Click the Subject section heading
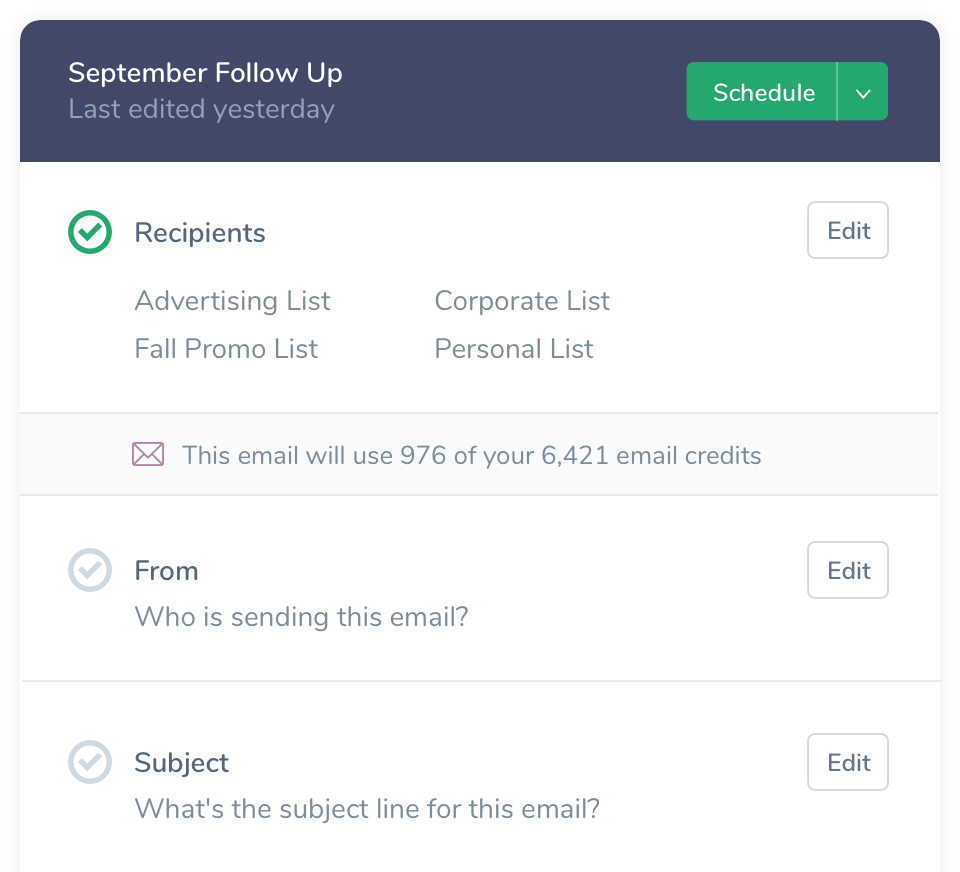 point(182,763)
